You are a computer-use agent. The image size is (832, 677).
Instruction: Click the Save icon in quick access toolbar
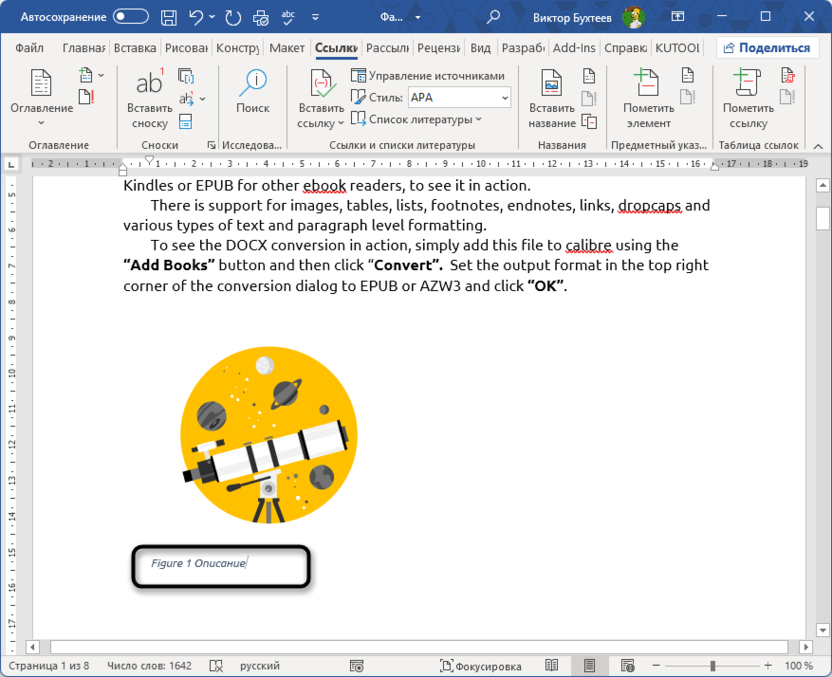click(168, 16)
